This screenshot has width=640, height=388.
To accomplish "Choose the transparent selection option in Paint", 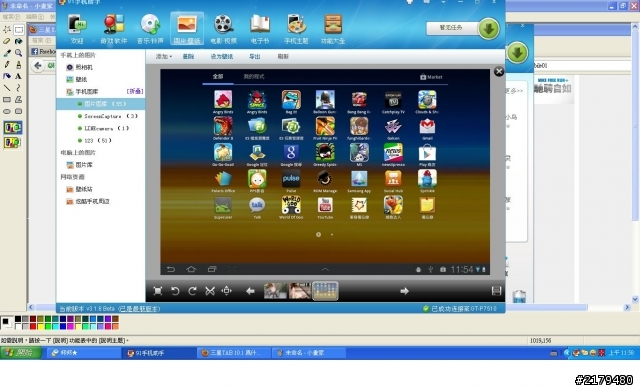I will click(13, 142).
